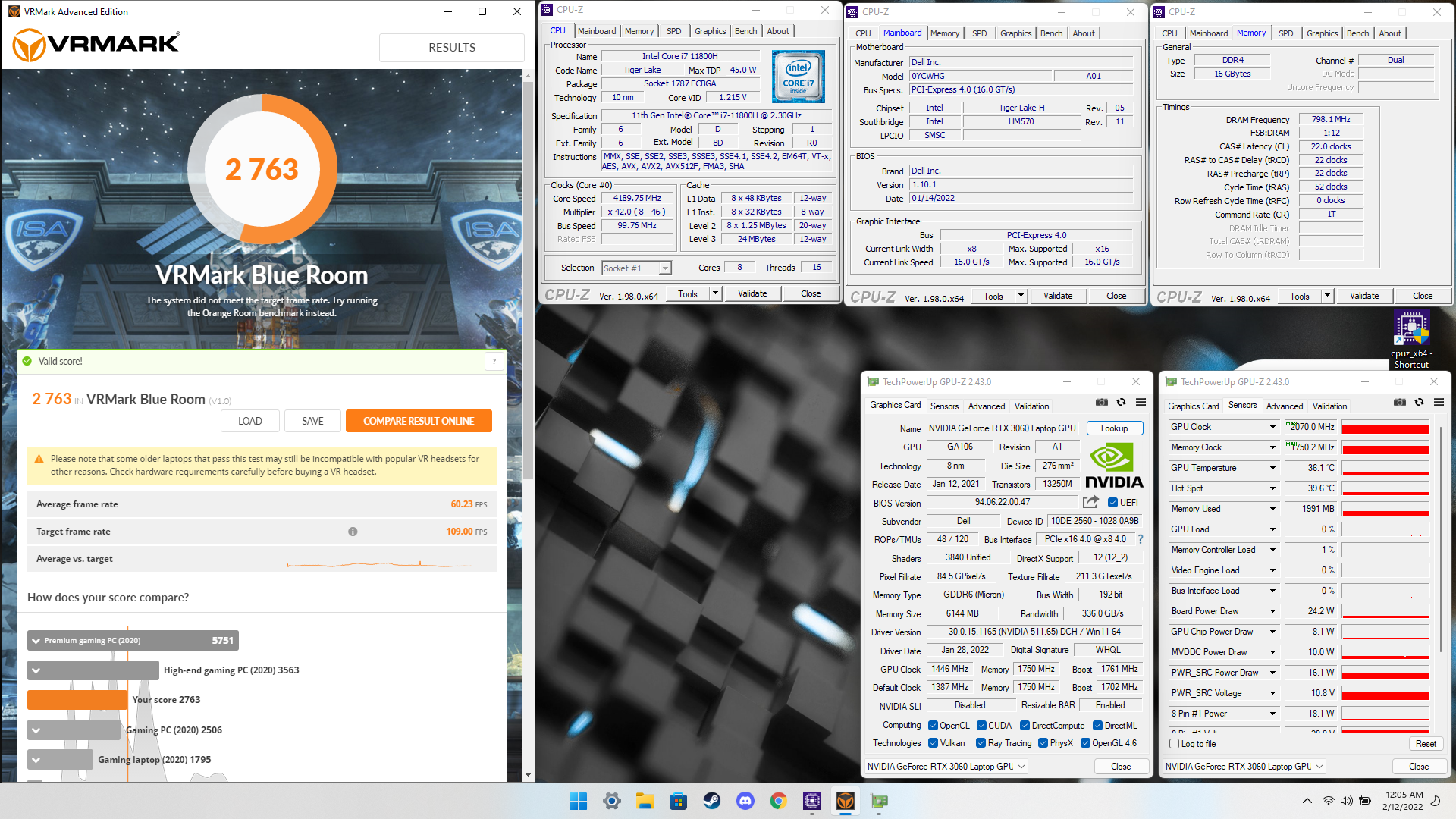Open GPU selector dropdown in Sensors window
1456x819 pixels.
pyautogui.click(x=1244, y=767)
